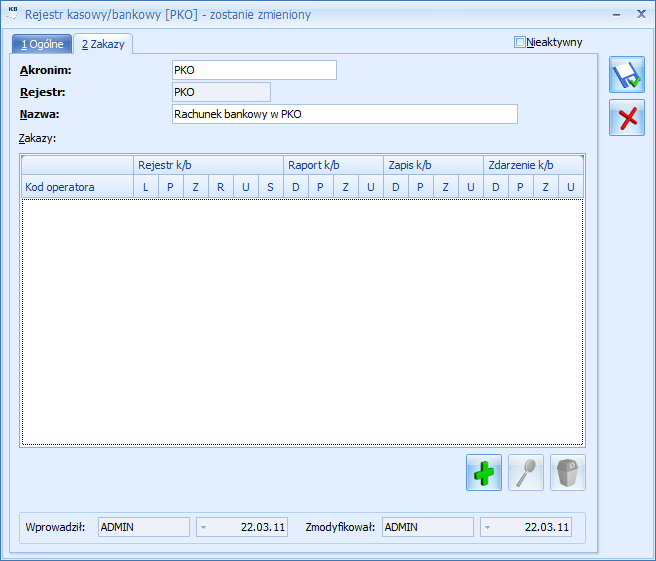
Task: Click the Raport k/b group header
Action: coord(333,165)
